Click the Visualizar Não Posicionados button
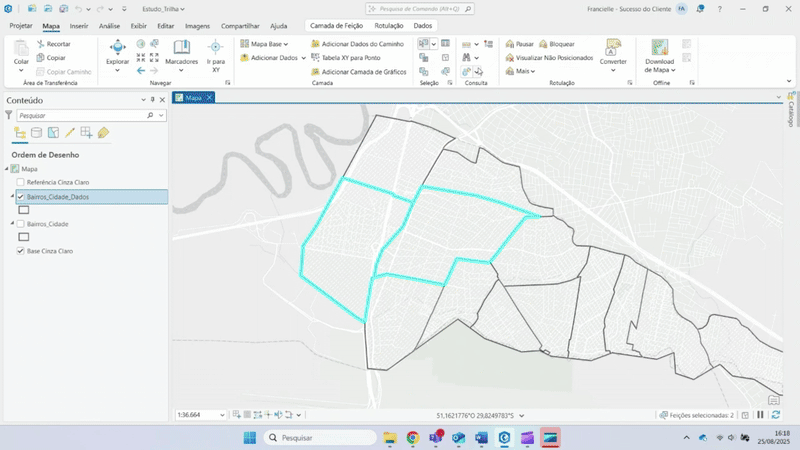 [x=549, y=58]
